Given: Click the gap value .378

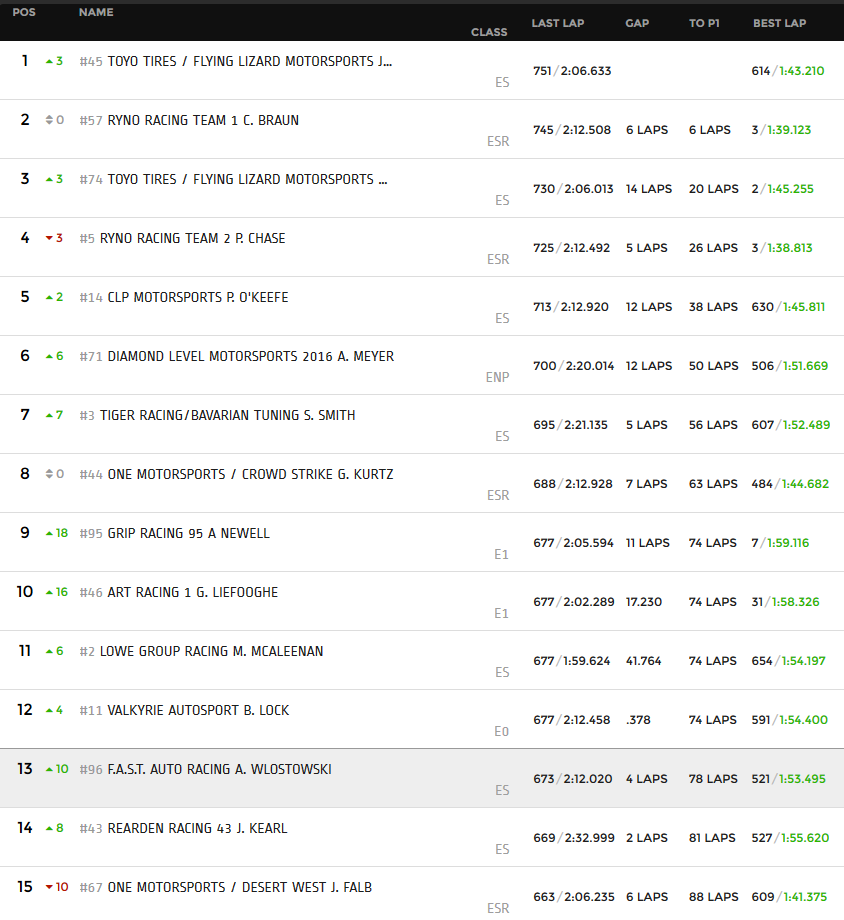Looking at the screenshot, I should [x=638, y=720].
